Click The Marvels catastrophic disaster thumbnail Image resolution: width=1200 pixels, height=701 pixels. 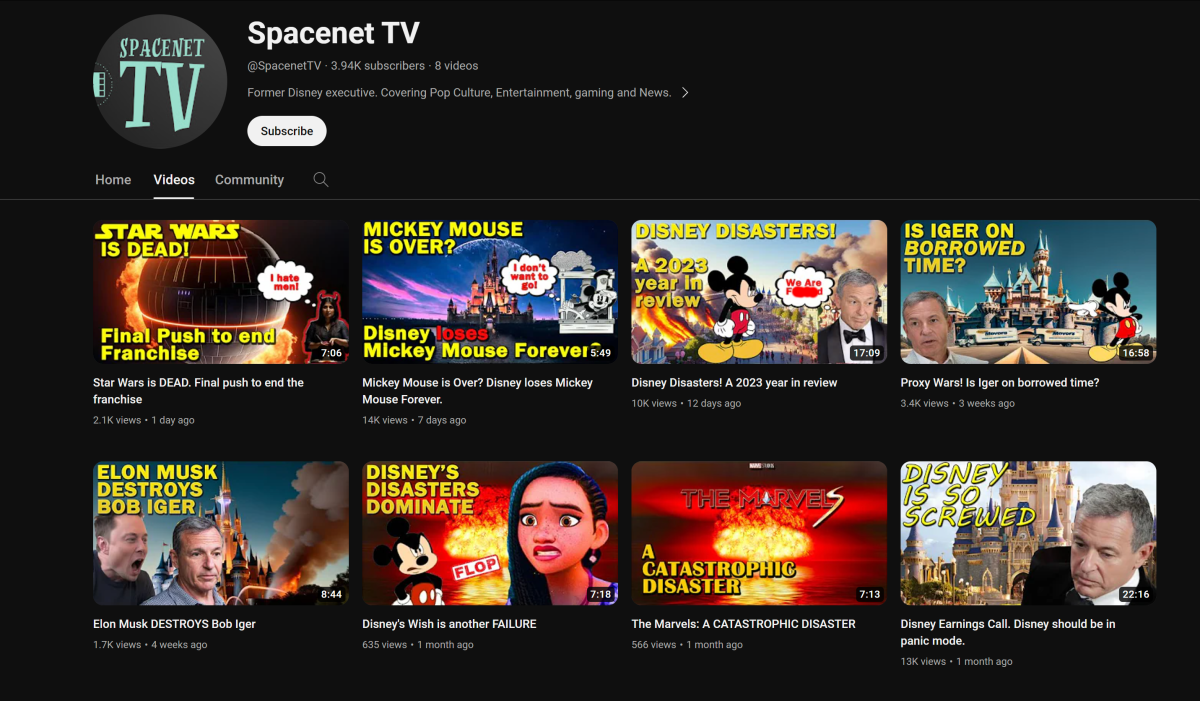[759, 533]
